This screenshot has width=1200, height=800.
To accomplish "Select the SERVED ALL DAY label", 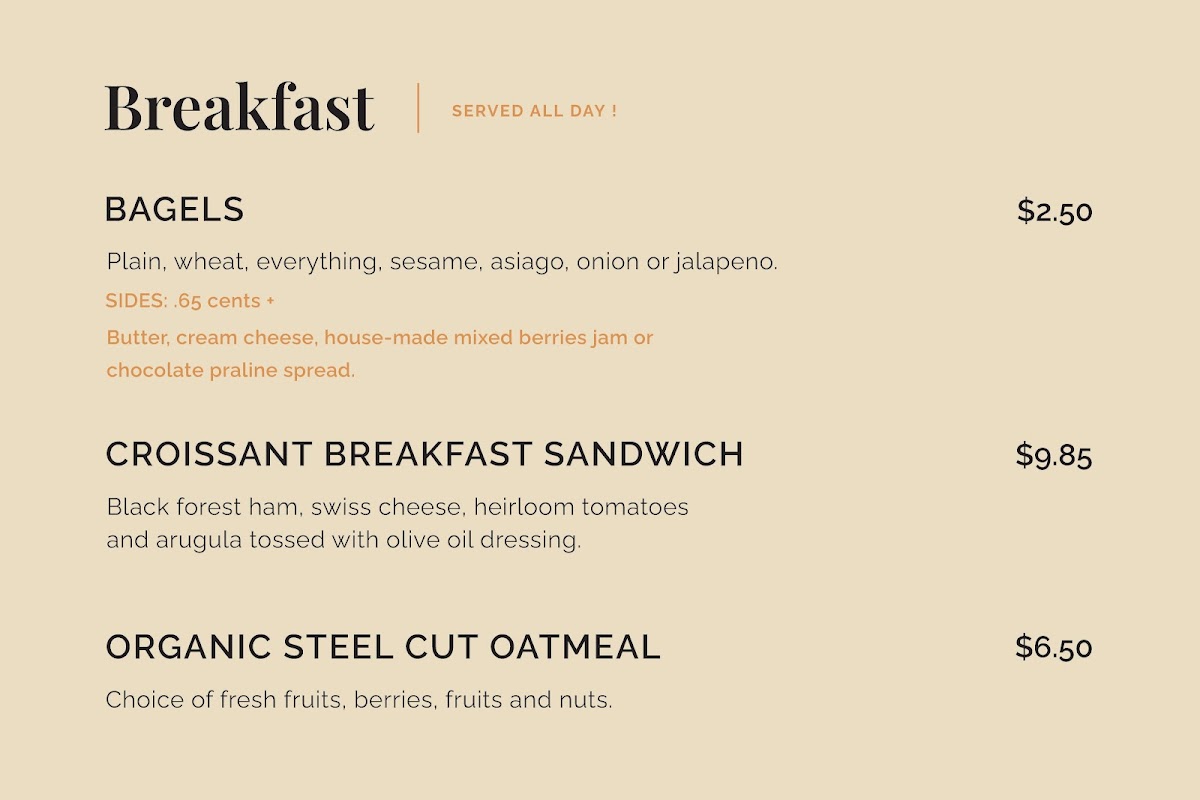I will pyautogui.click(x=534, y=111).
